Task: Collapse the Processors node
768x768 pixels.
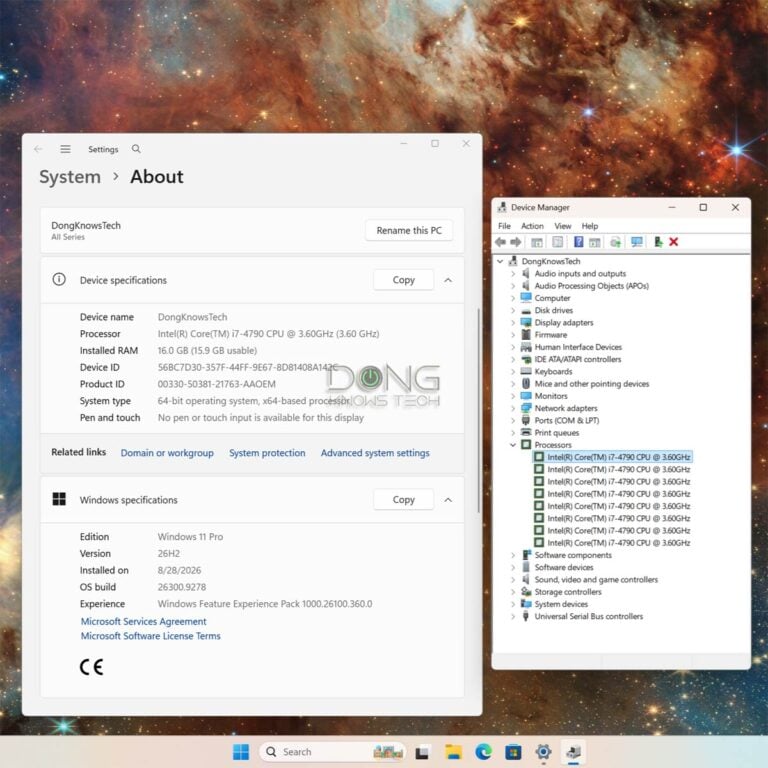Action: 513,445
